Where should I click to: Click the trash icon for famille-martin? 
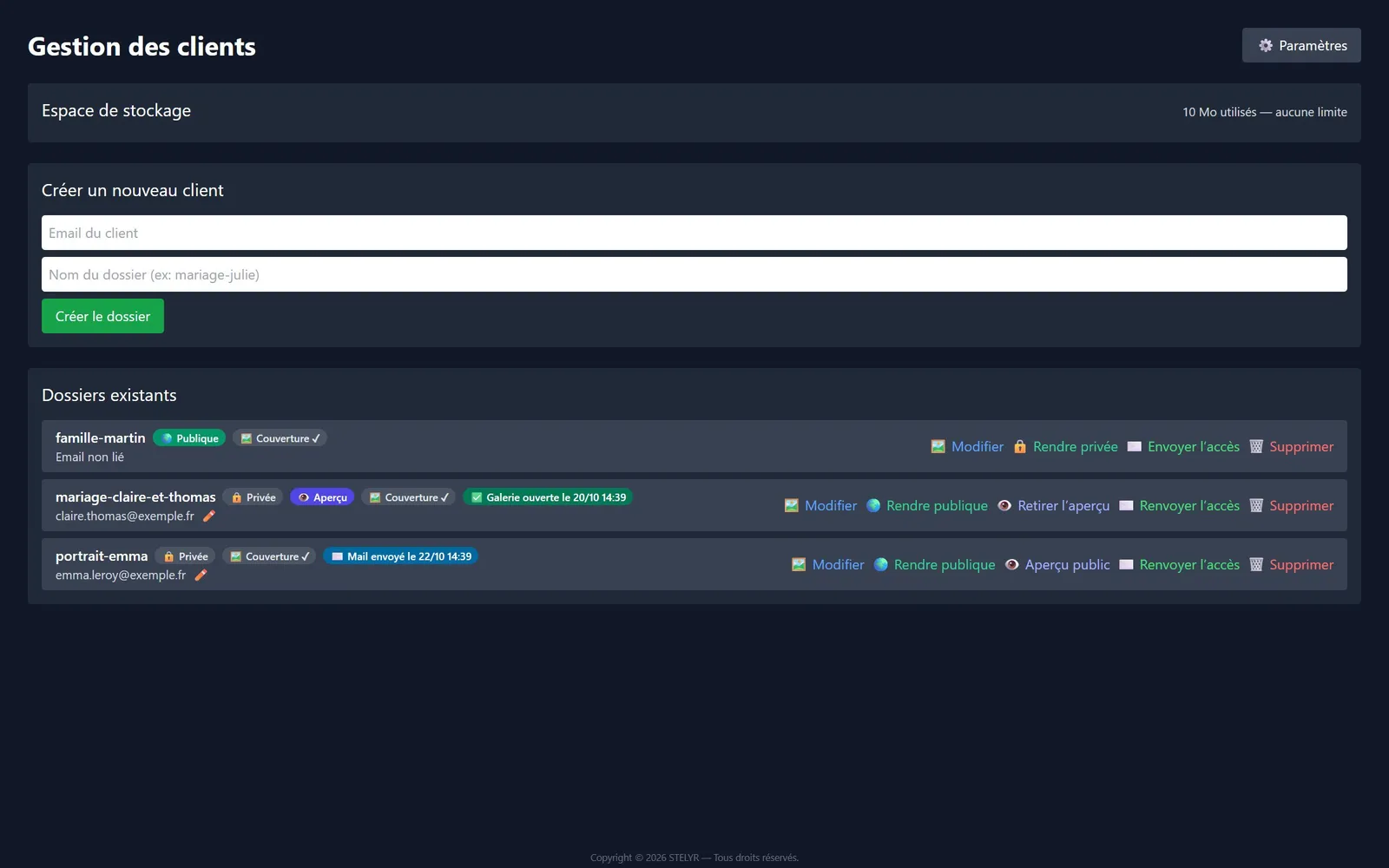1256,446
